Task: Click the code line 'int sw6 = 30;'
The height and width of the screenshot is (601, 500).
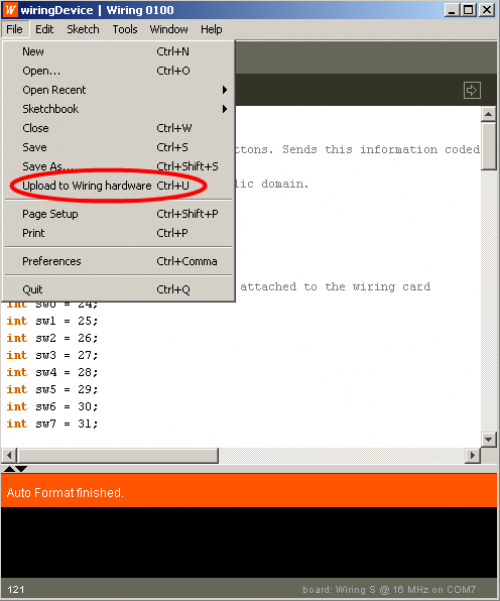Action: pos(52,407)
